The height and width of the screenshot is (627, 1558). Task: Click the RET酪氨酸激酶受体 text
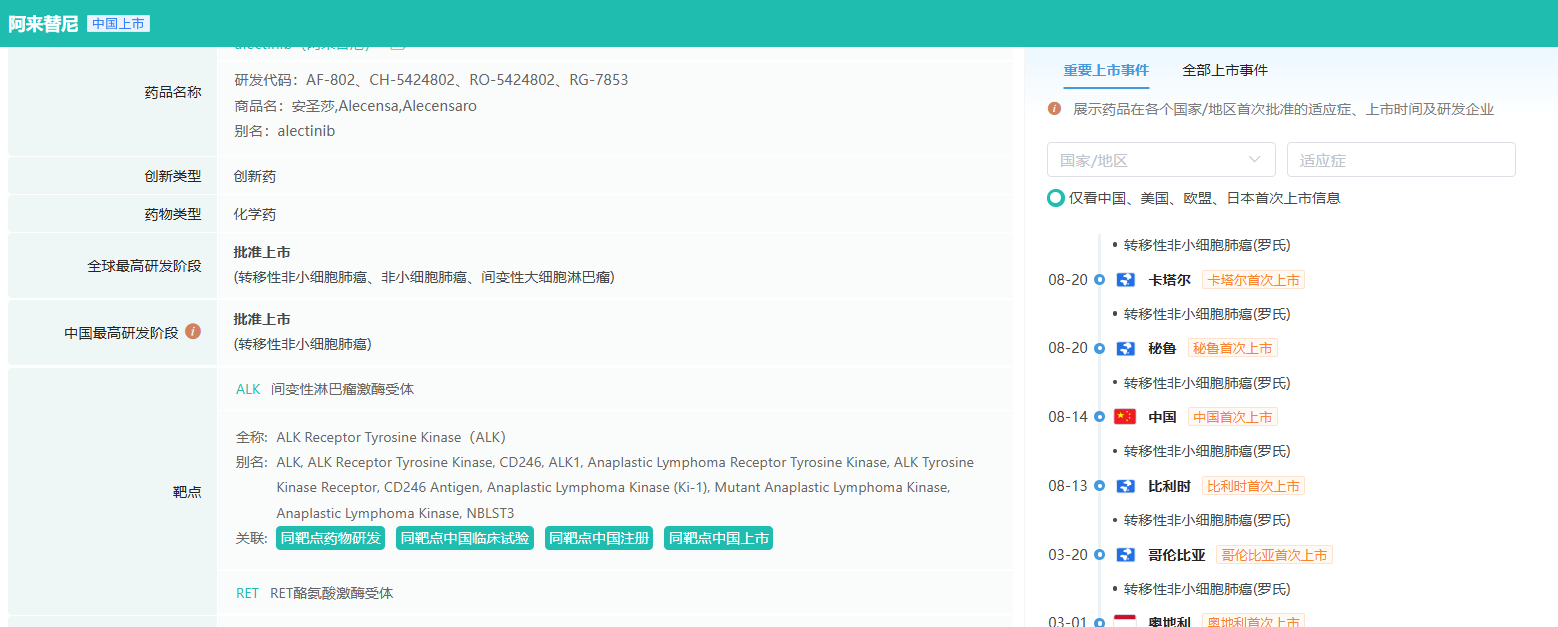[332, 593]
